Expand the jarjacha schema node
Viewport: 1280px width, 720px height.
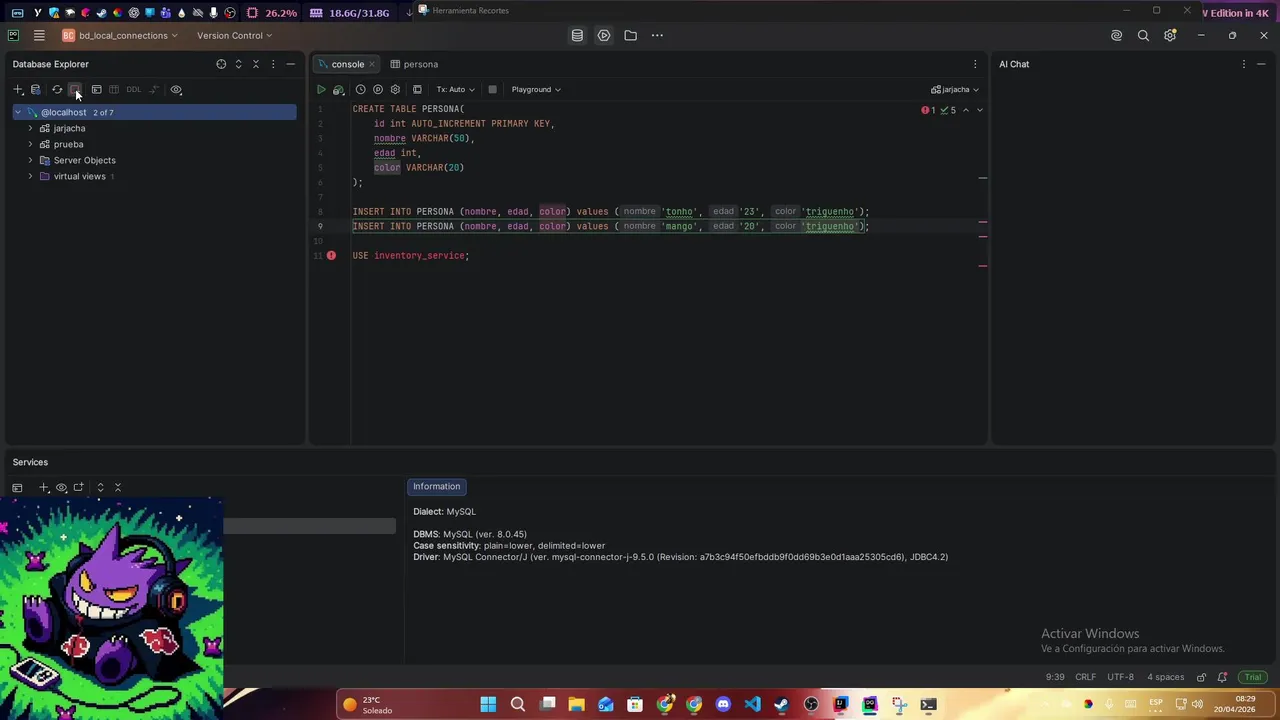click(x=30, y=128)
